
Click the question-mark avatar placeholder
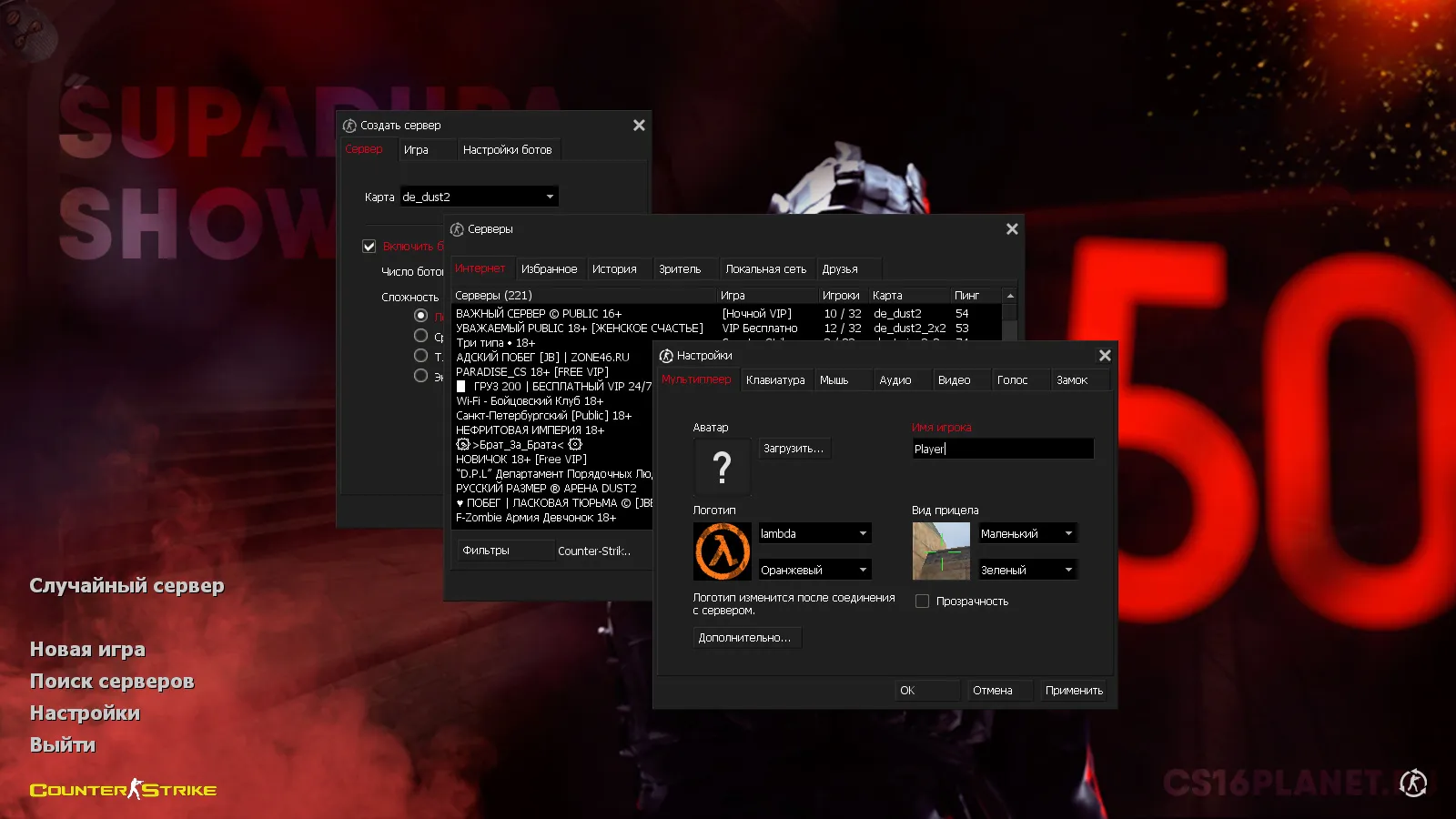pyautogui.click(x=722, y=467)
